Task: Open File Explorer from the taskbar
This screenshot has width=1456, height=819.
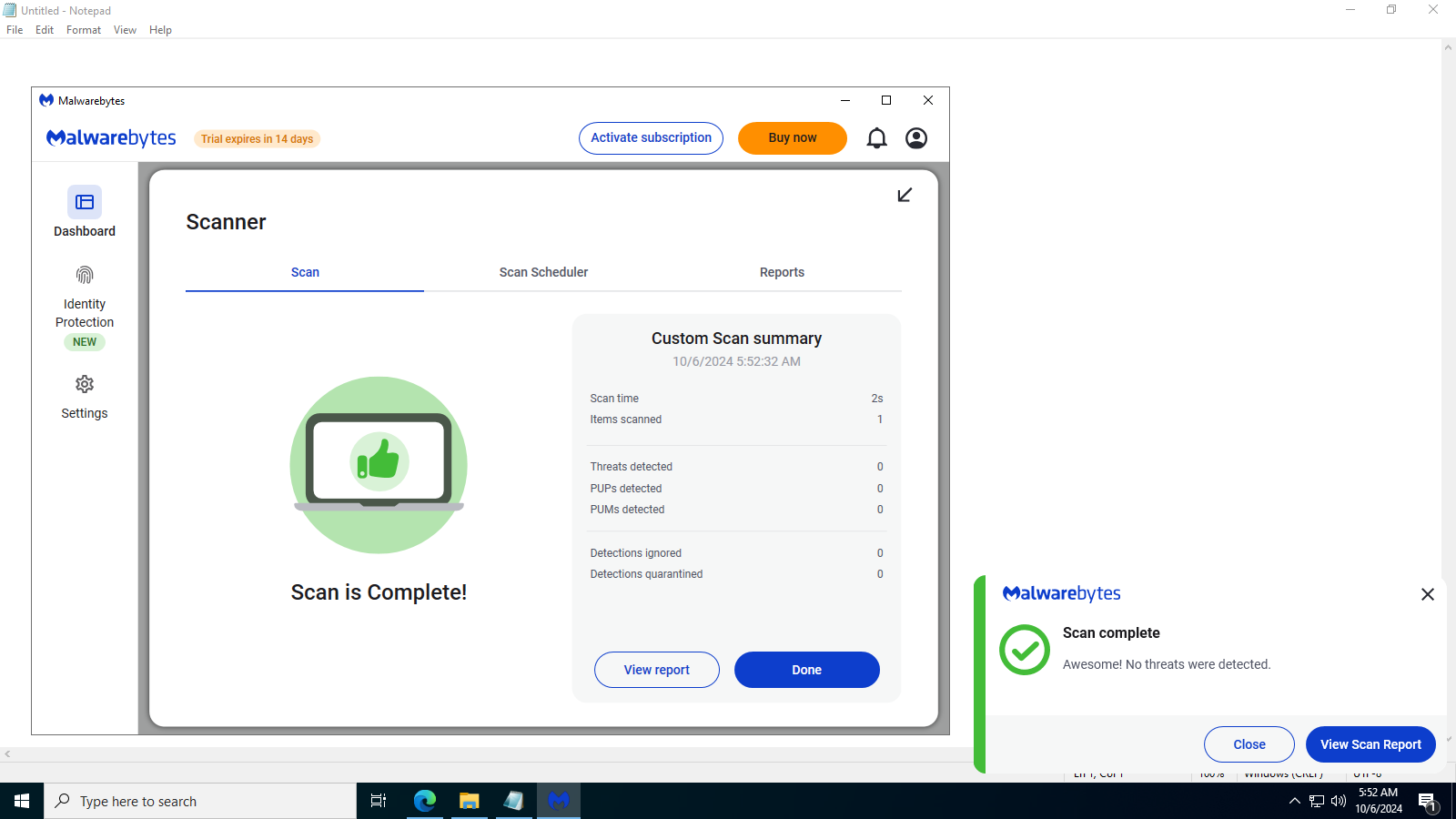Action: [x=470, y=801]
